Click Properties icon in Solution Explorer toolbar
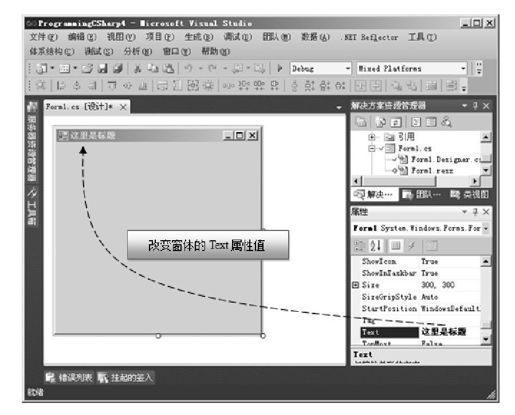 click(x=361, y=122)
